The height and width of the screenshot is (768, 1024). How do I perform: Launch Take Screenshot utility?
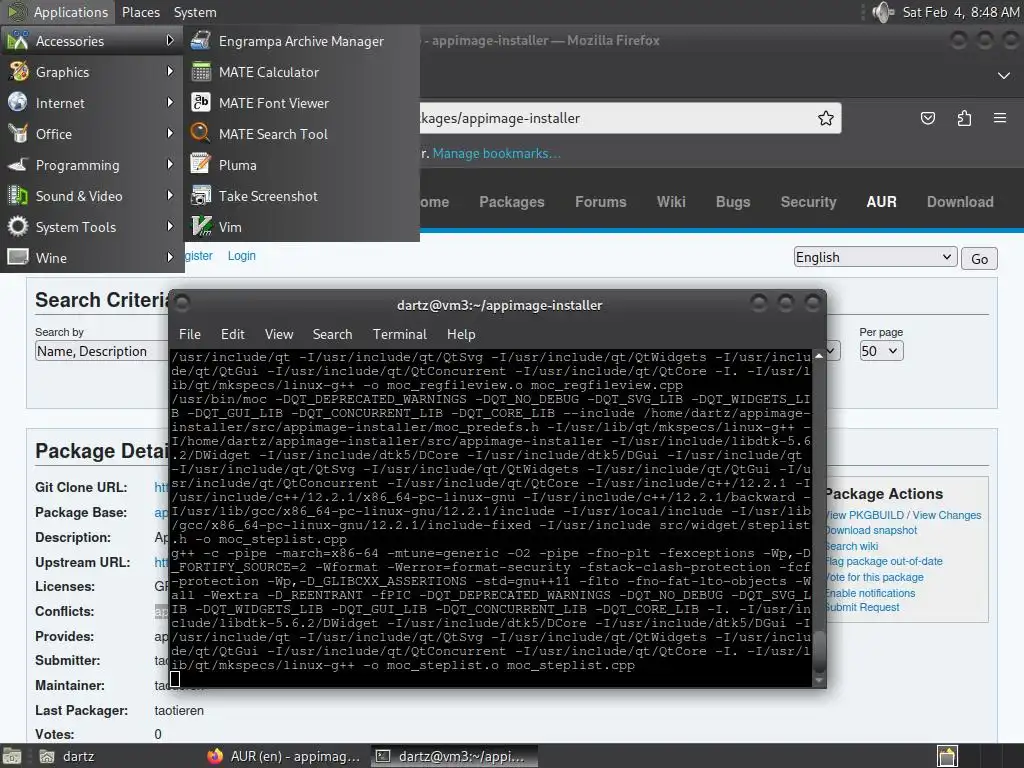[301, 196]
